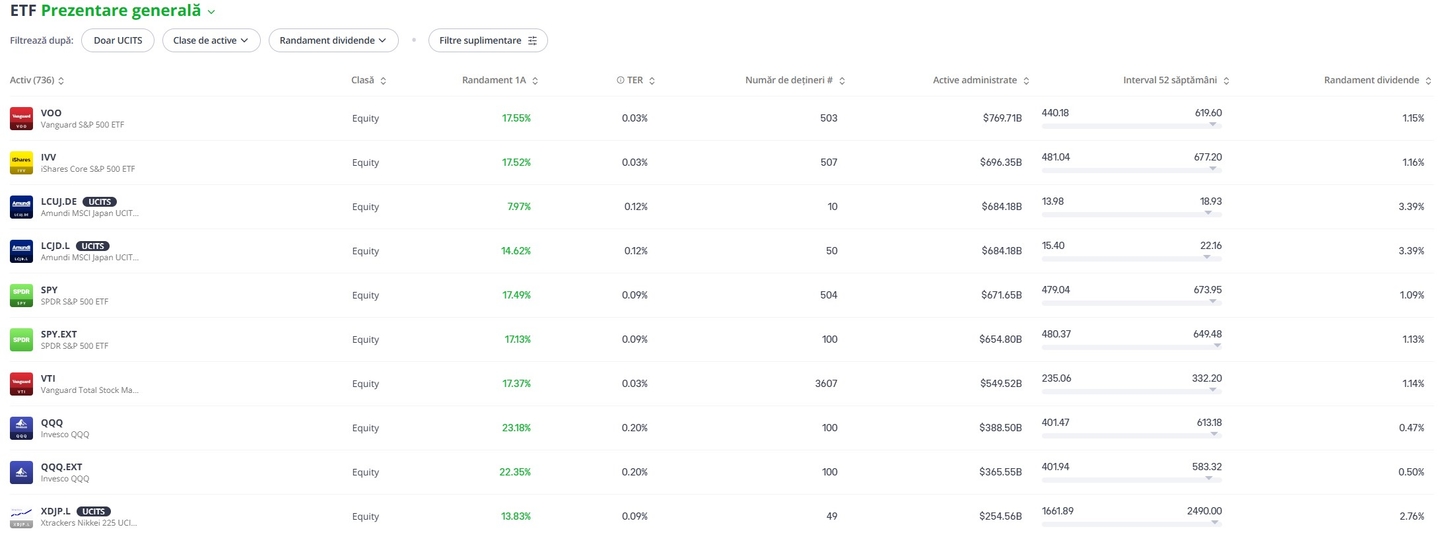Open the QQQ.EXT ticker link
Image resolution: width=1440 pixels, height=533 pixels.
tap(61, 466)
